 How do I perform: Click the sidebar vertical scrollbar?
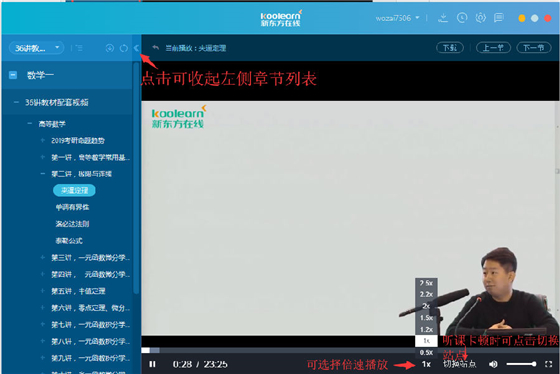136,178
